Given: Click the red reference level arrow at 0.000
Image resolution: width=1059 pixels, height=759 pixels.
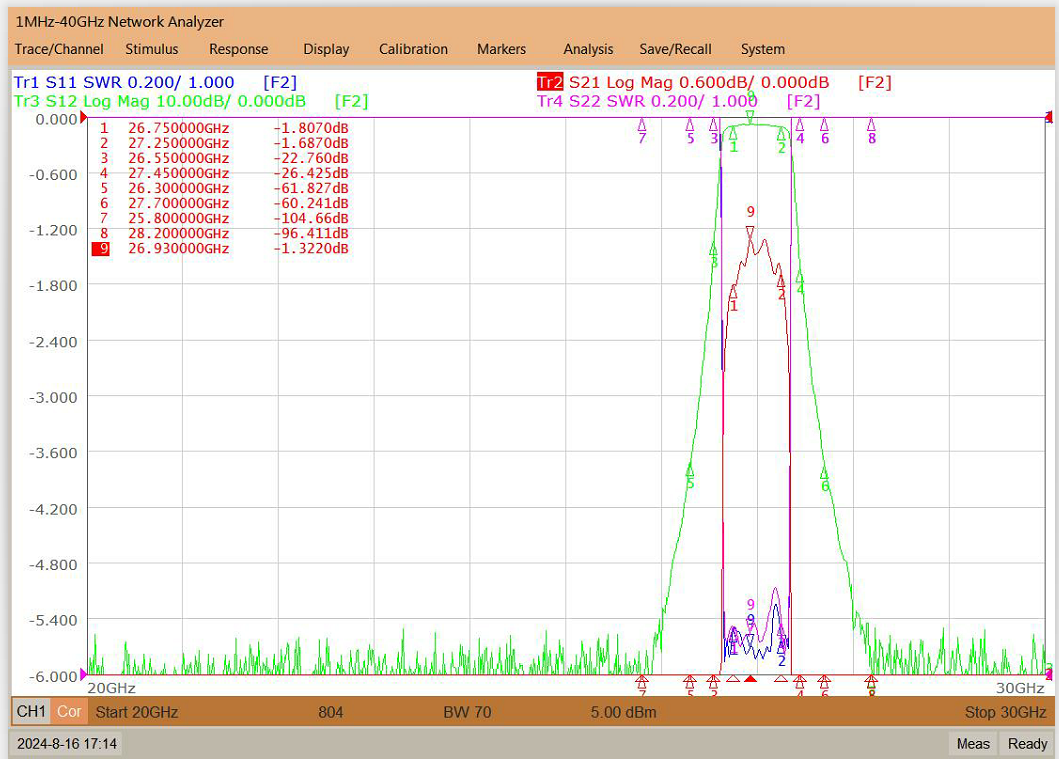Looking at the screenshot, I should click(x=84, y=118).
